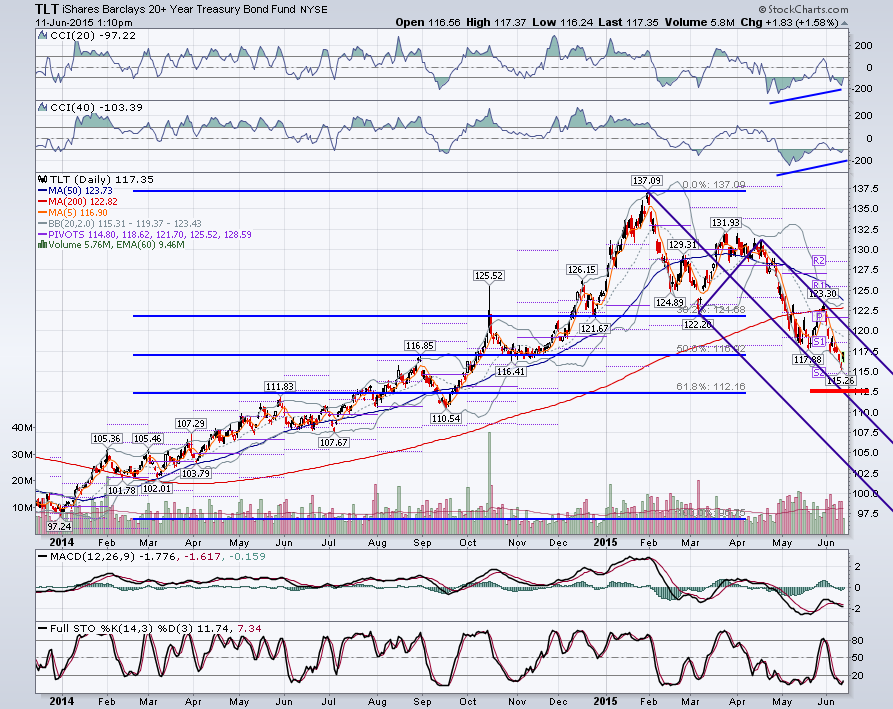This screenshot has width=893, height=709.
Task: Click the TLT ticker symbol in the header
Action: click(46, 9)
